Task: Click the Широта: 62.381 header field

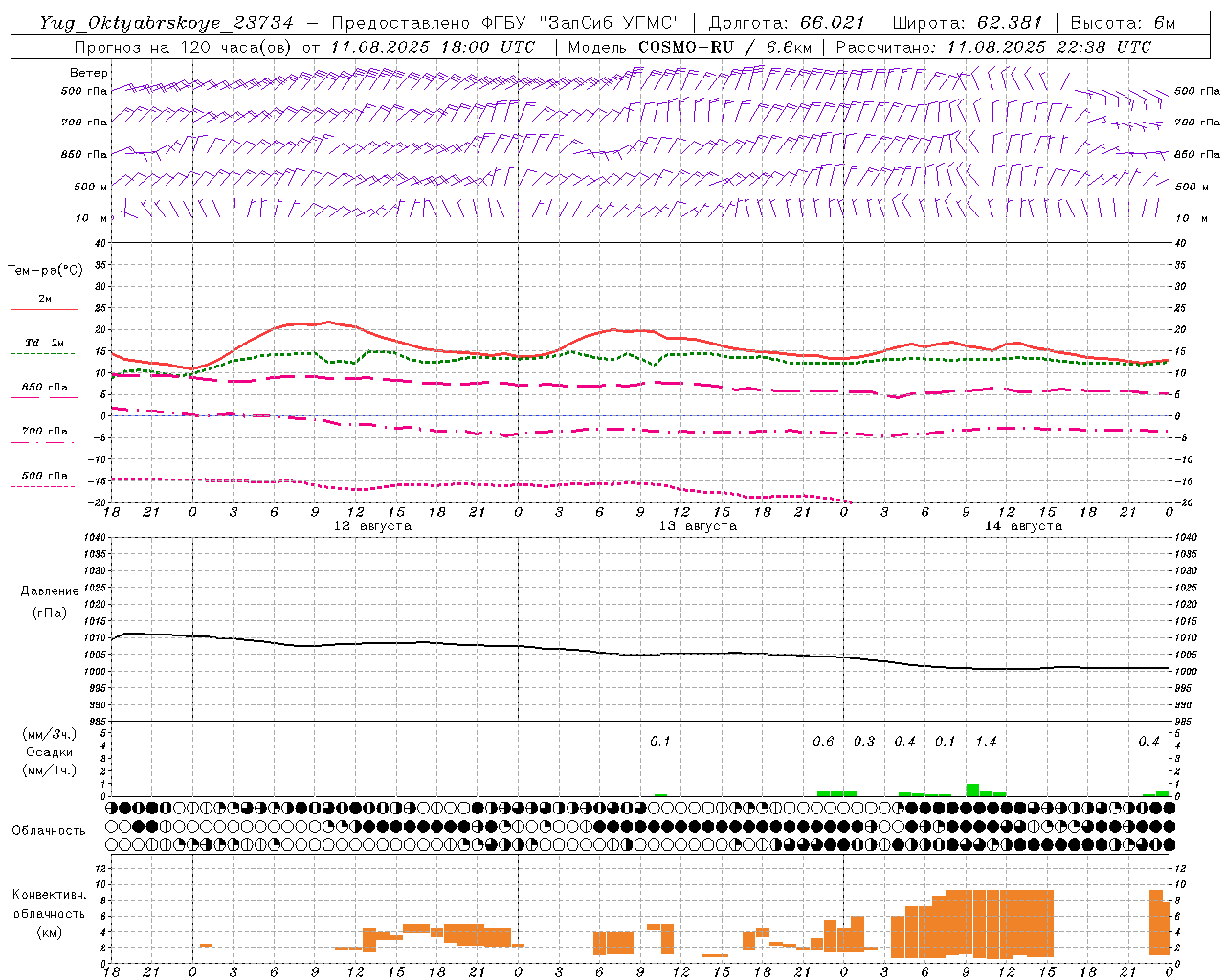Action: point(968,23)
